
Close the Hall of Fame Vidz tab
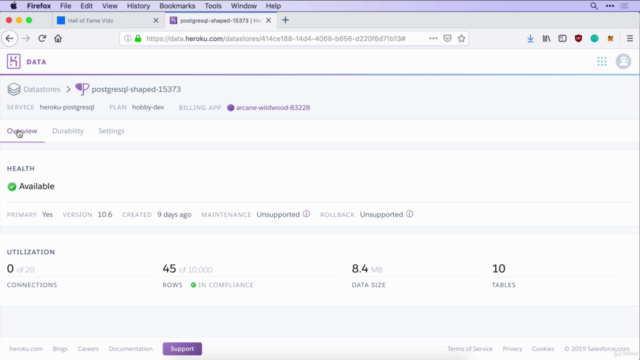tap(156, 20)
